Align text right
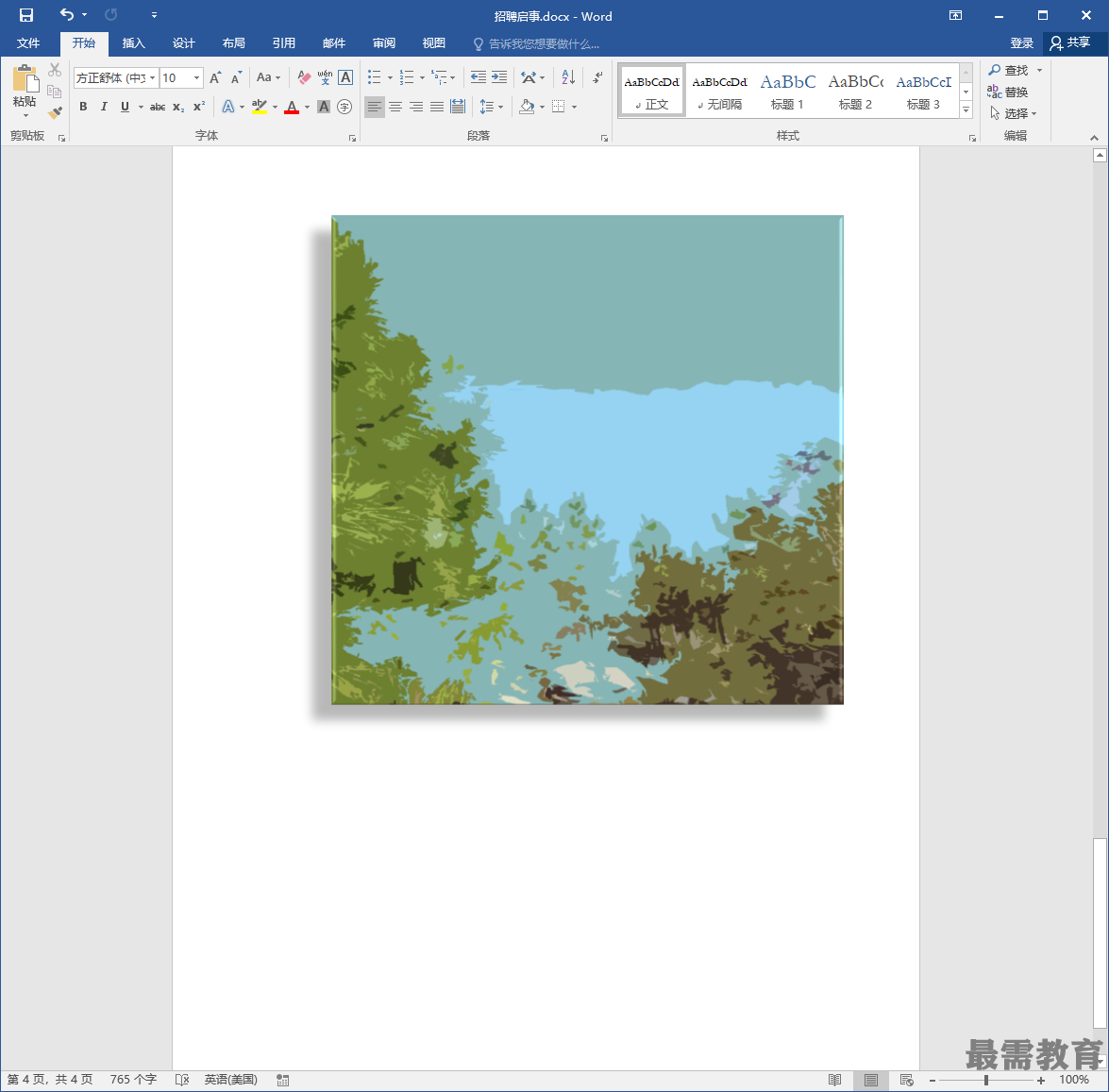 (x=416, y=107)
